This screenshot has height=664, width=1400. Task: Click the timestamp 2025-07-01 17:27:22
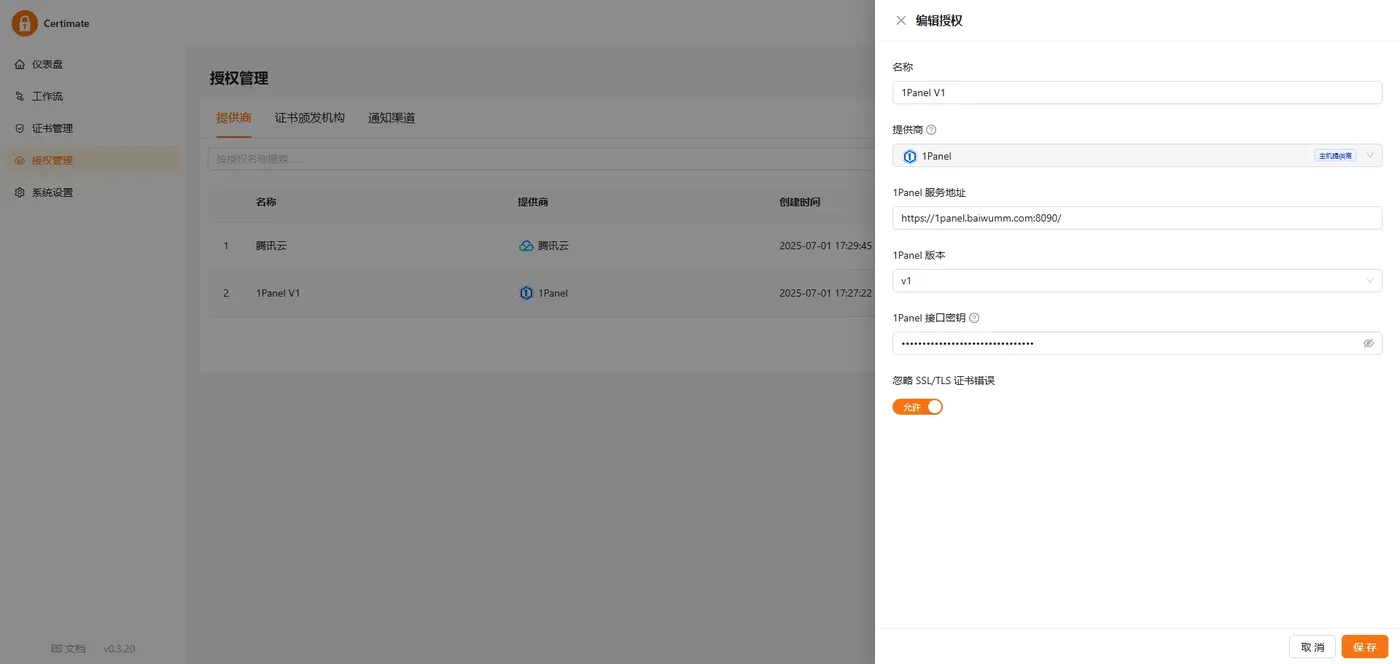pyautogui.click(x=825, y=293)
